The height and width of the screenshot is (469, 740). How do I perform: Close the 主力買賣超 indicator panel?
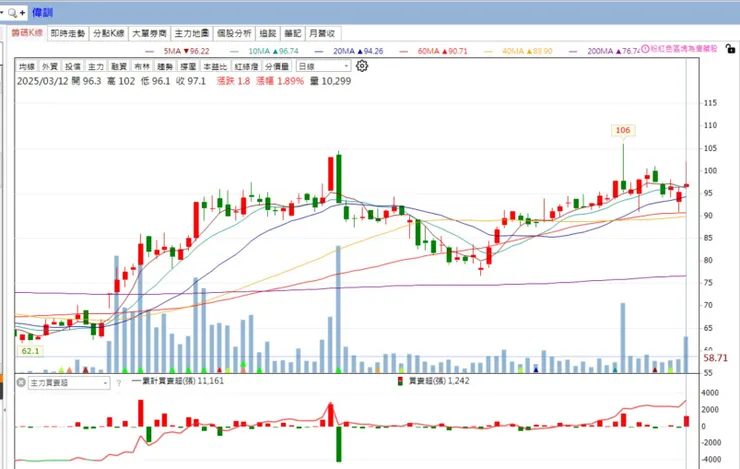(x=21, y=382)
